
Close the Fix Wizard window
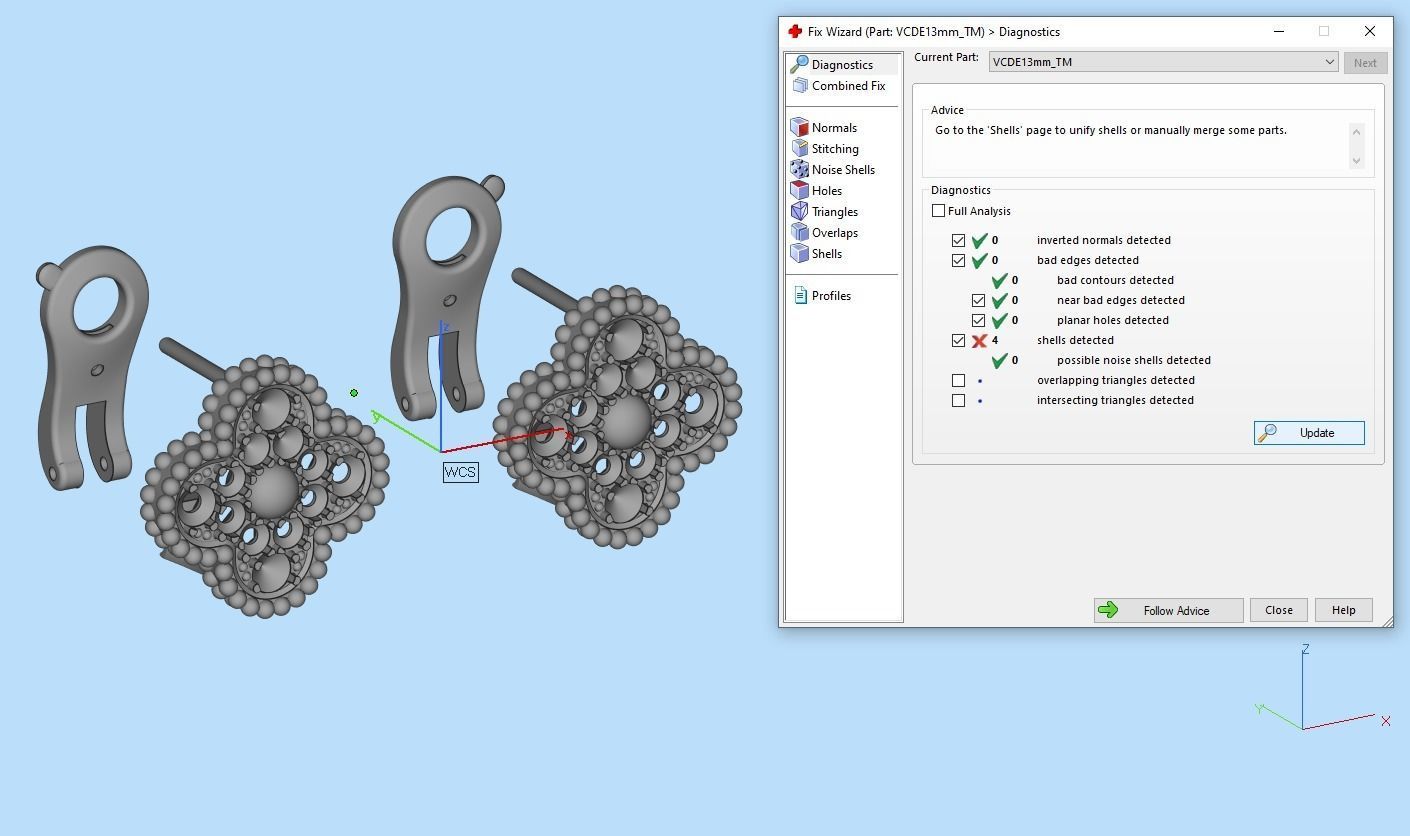coord(1369,31)
